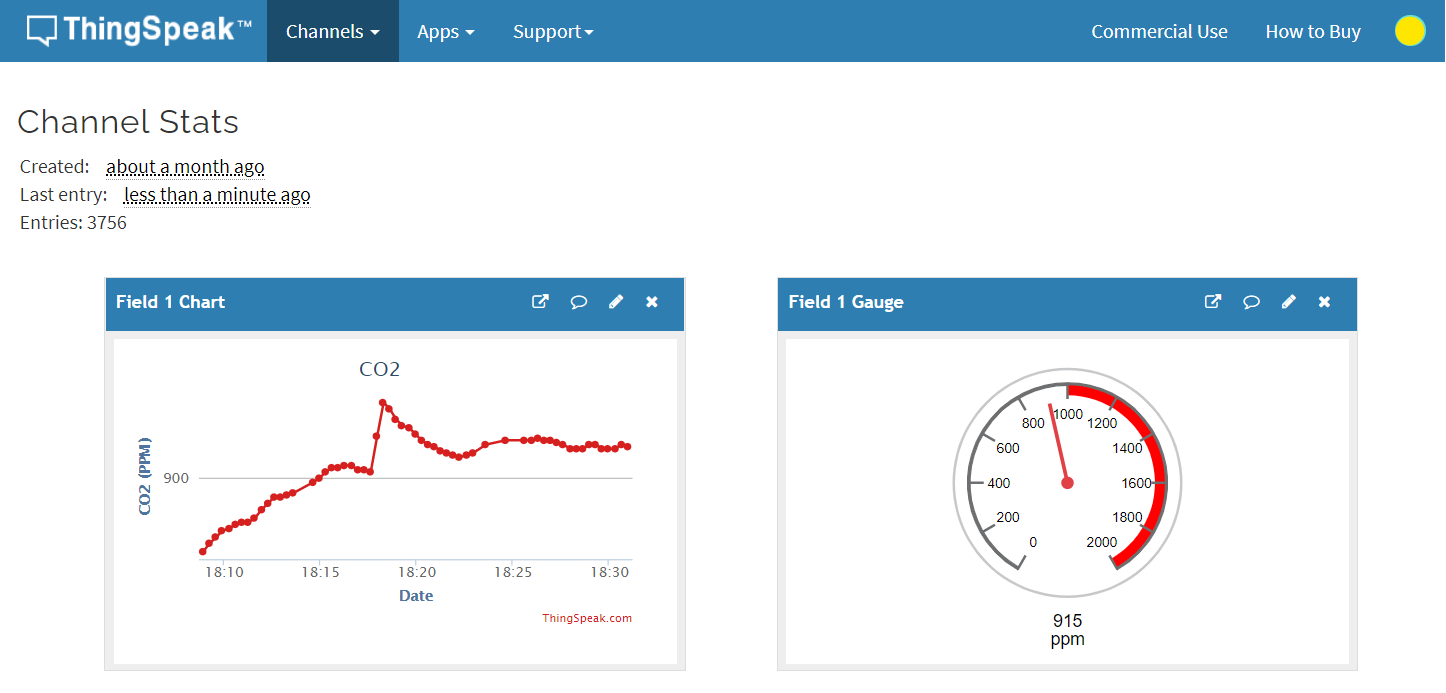Remove the Field 1 Gauge widget
Image resolution: width=1446 pixels, height=693 pixels.
(1325, 302)
